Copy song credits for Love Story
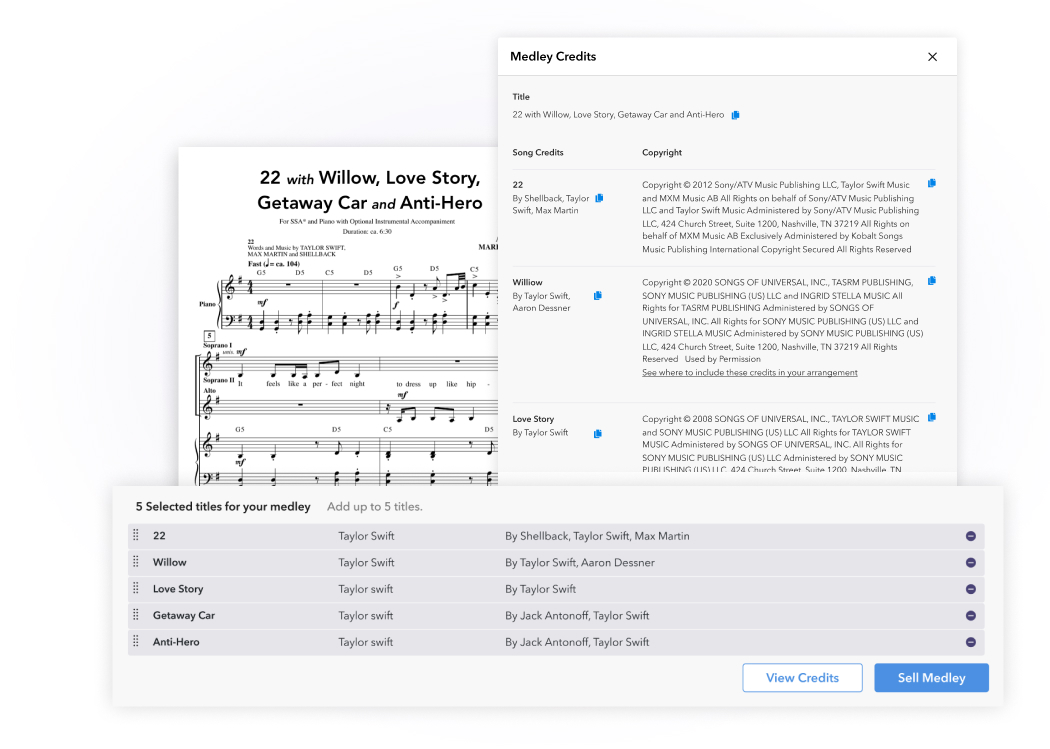This screenshot has height=749, width=1050. (597, 433)
